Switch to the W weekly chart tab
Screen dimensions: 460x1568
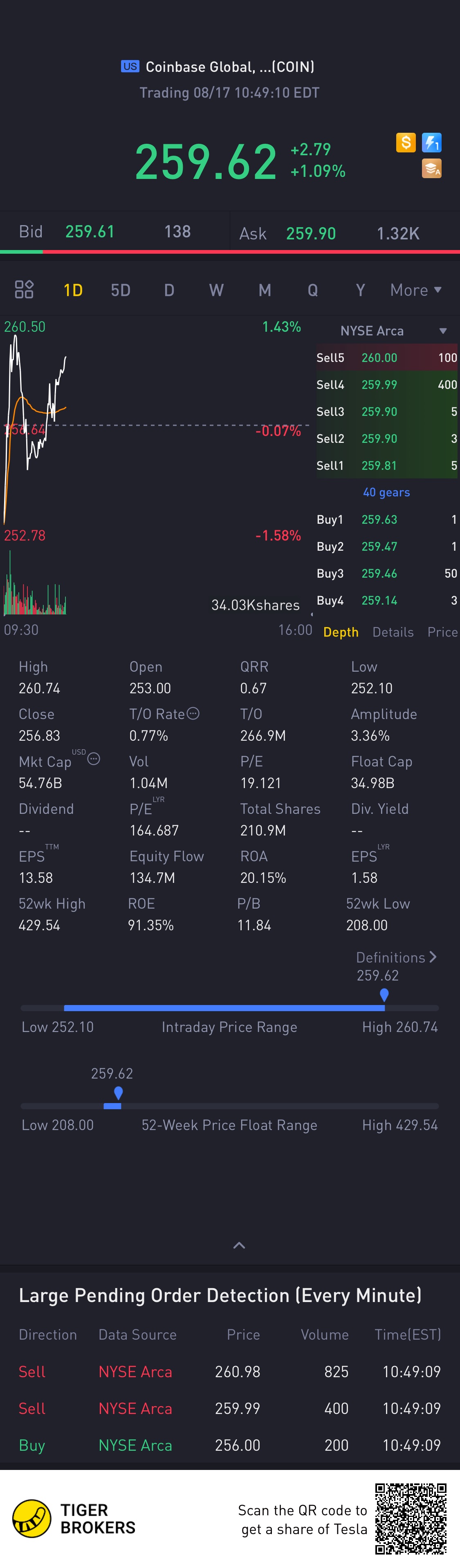pyautogui.click(x=216, y=290)
